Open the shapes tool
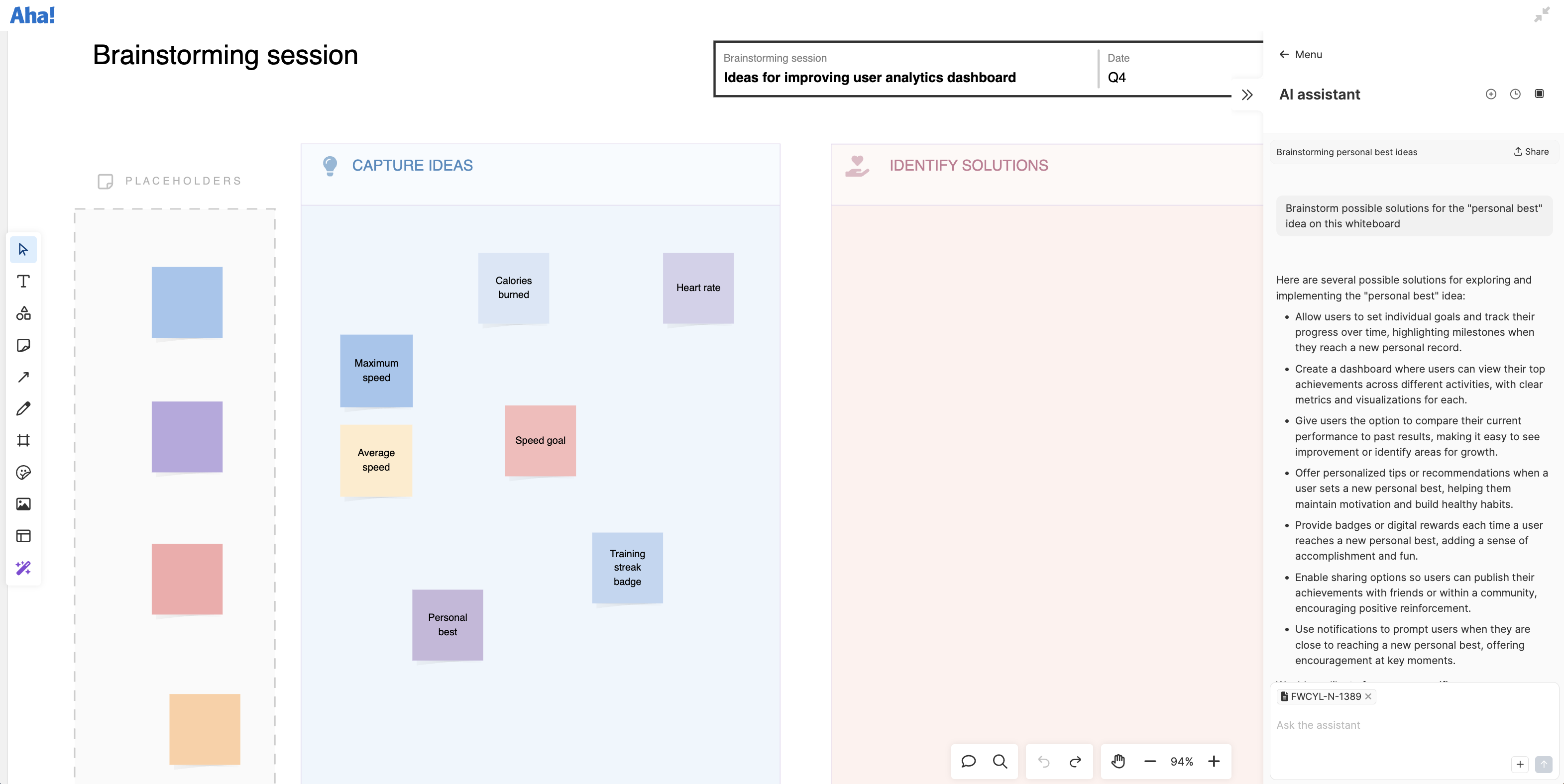This screenshot has height=784, width=1564. pos(23,313)
